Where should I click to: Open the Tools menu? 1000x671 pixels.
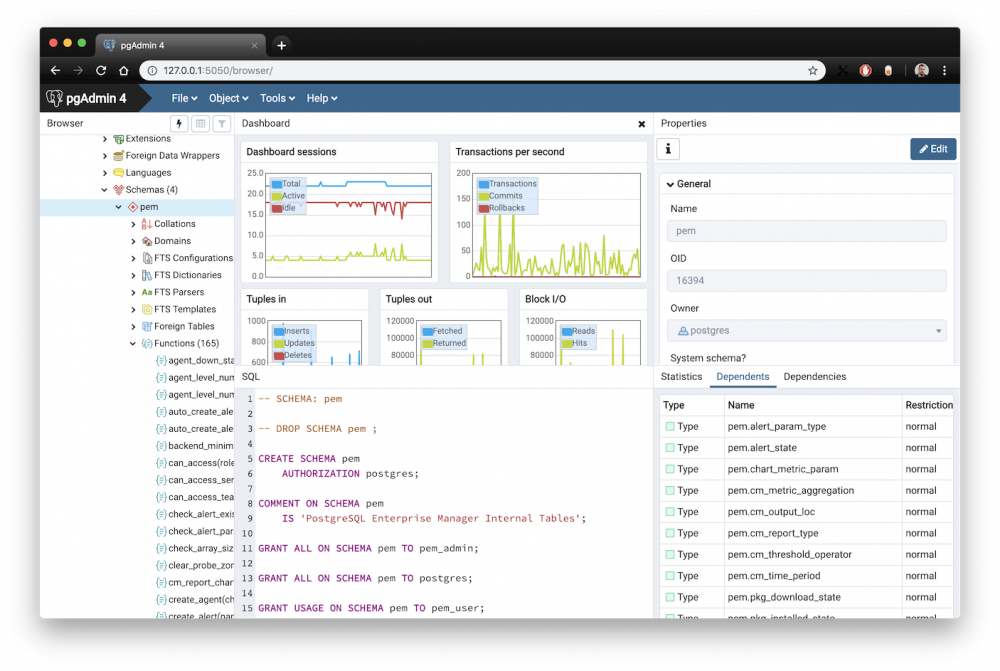coord(277,98)
